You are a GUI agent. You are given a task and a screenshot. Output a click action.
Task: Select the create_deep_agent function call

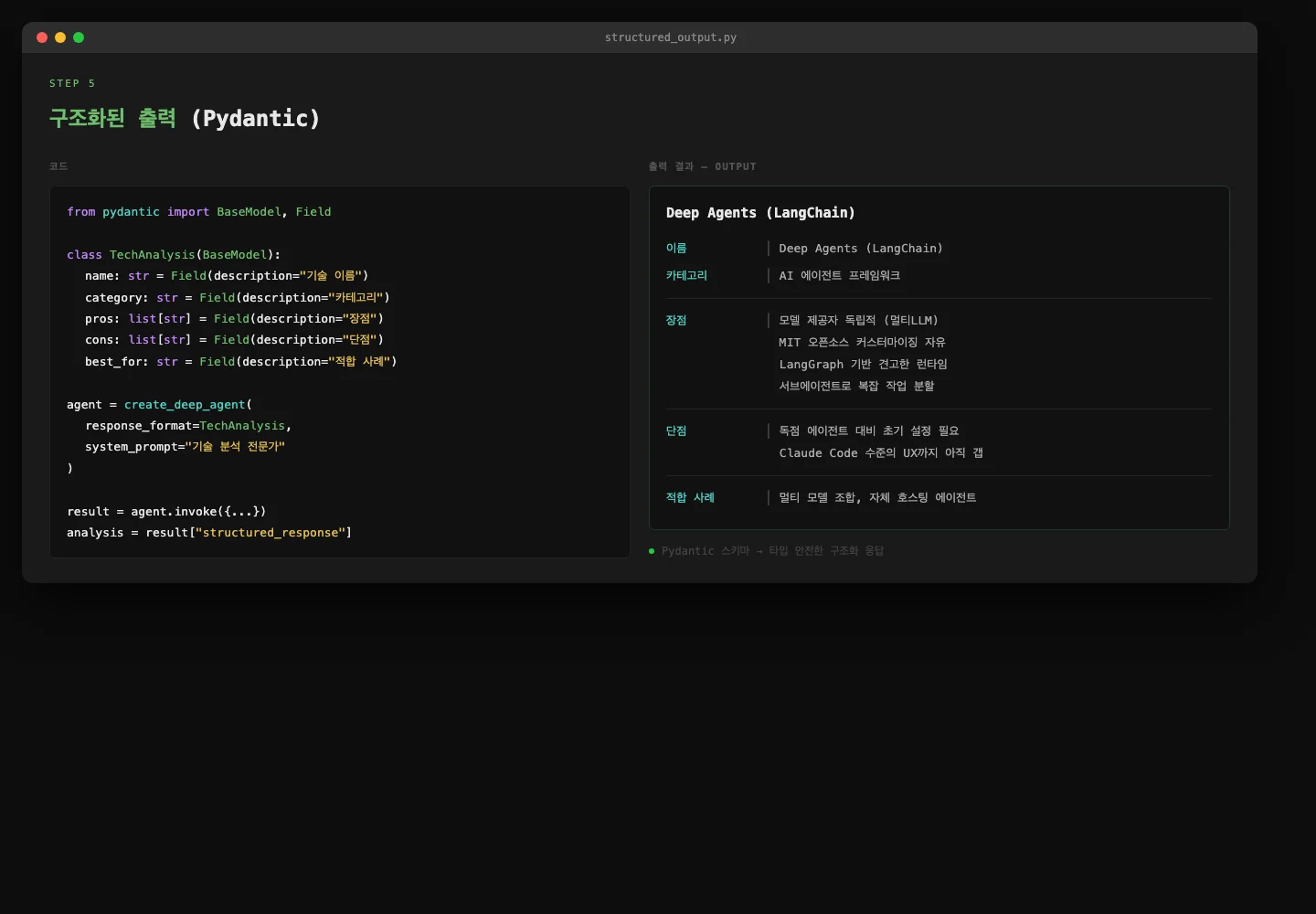pyautogui.click(x=185, y=405)
